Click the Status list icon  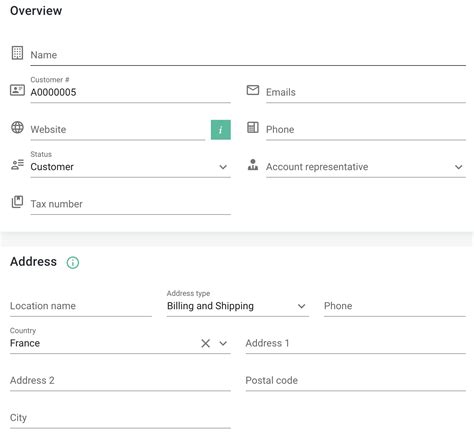pos(17,165)
